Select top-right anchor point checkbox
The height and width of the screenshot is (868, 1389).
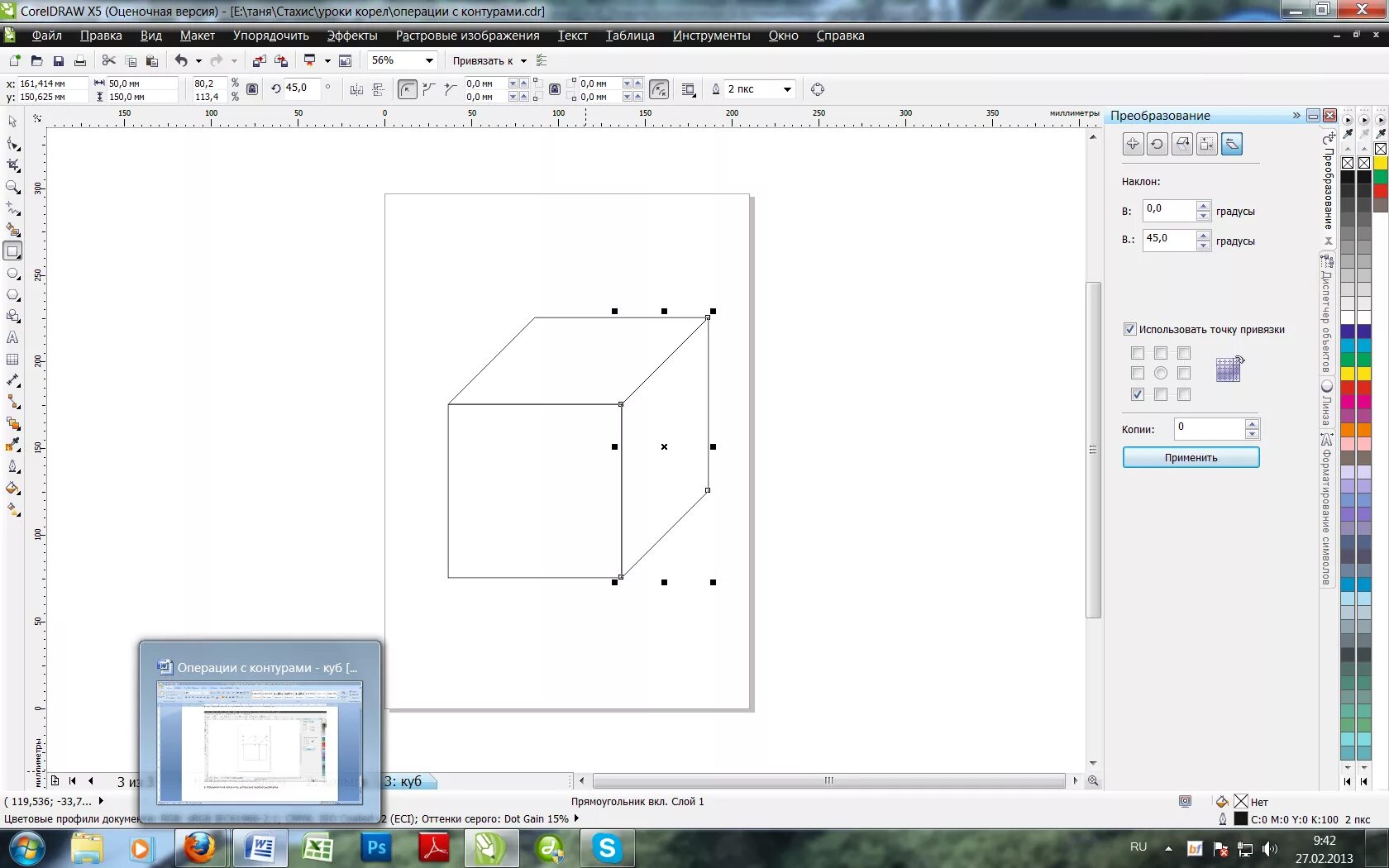1184,353
